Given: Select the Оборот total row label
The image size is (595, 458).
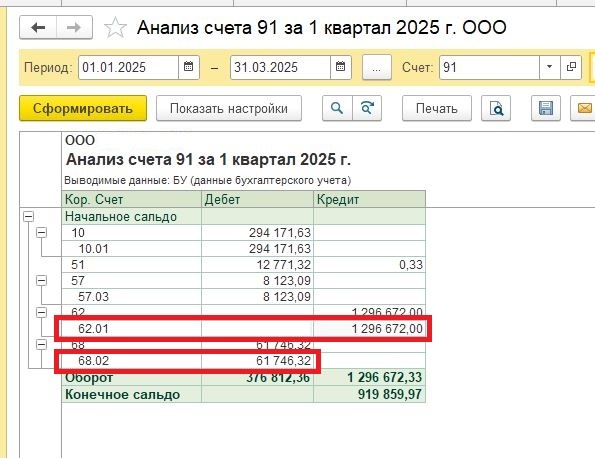Looking at the screenshot, I should 89,378.
